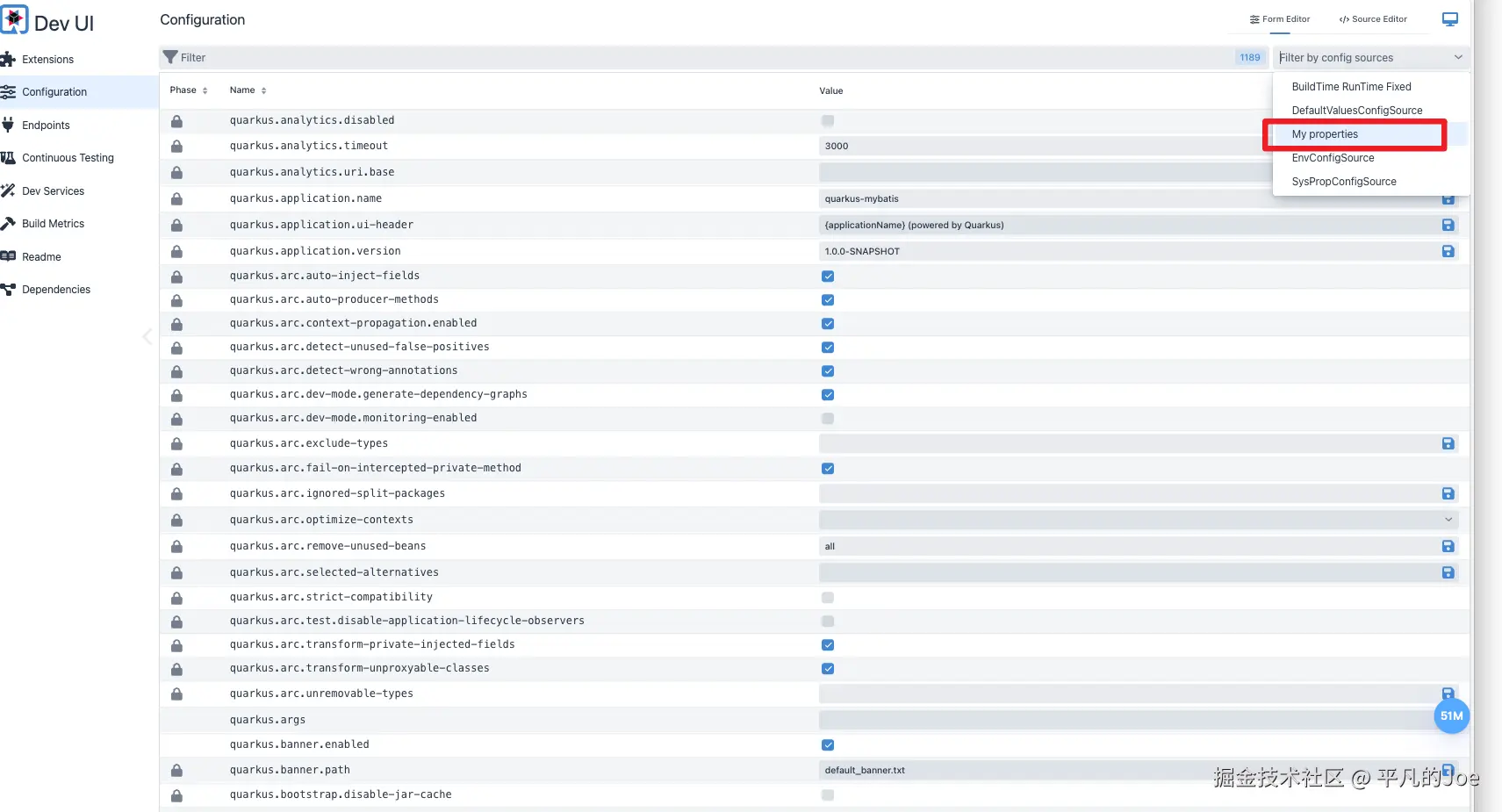The width and height of the screenshot is (1502, 812).
Task: Uncheck quarkus.arc.transform-private-injected-fields
Action: coord(828,644)
